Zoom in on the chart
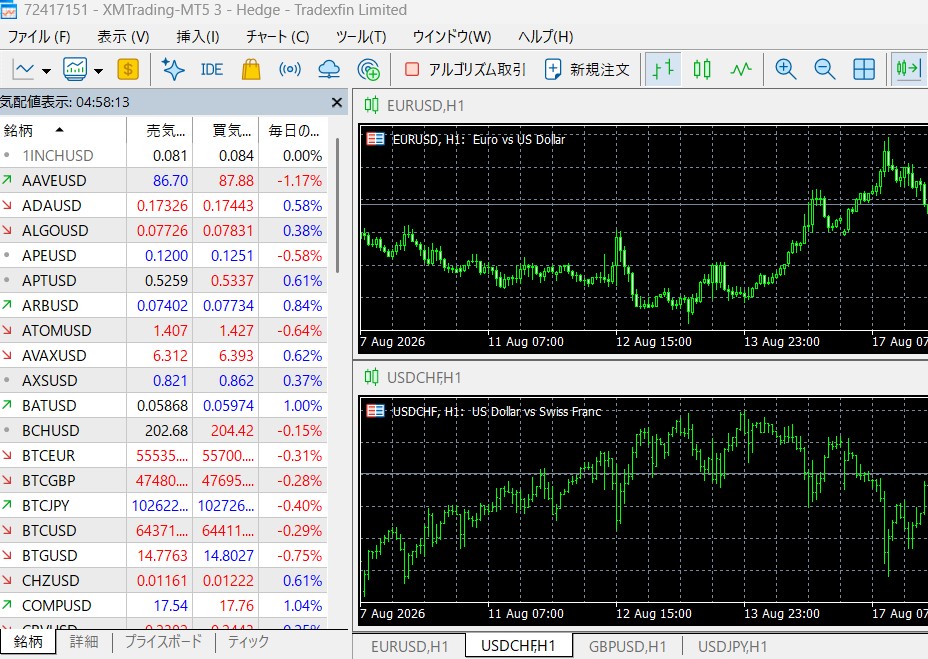928x659 pixels. click(785, 70)
